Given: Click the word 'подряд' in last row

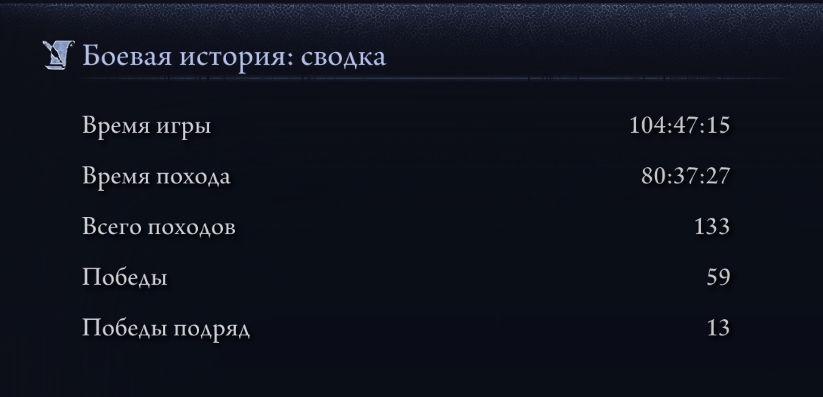Looking at the screenshot, I should pos(212,330).
